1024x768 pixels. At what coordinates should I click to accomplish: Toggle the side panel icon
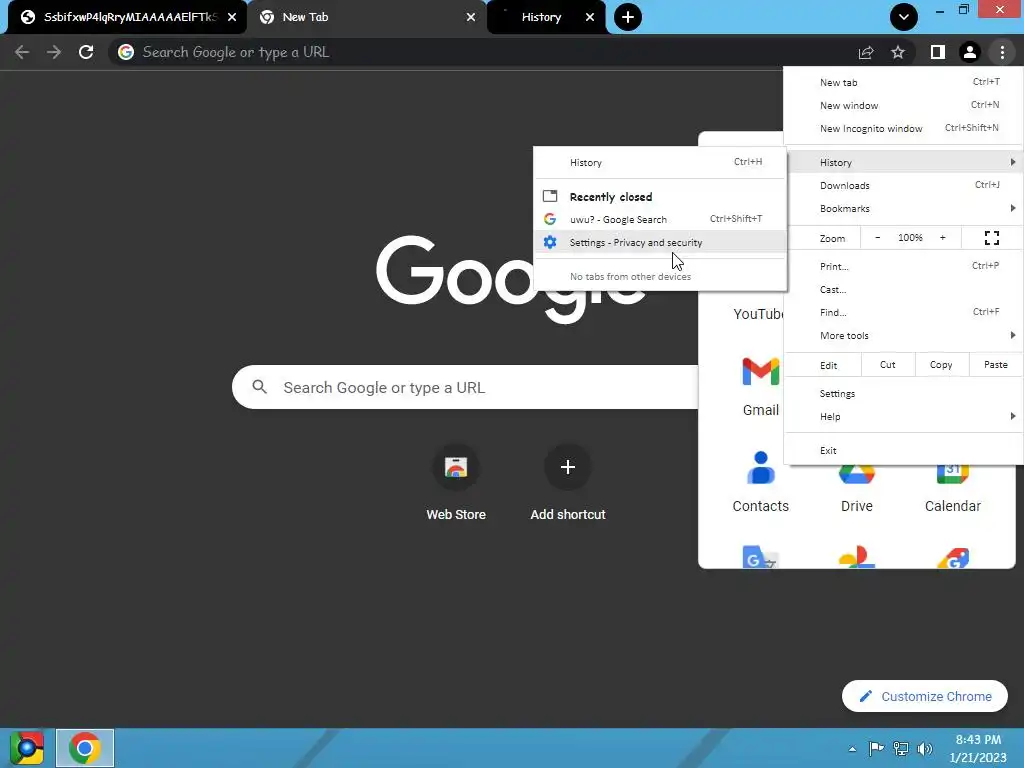point(938,52)
